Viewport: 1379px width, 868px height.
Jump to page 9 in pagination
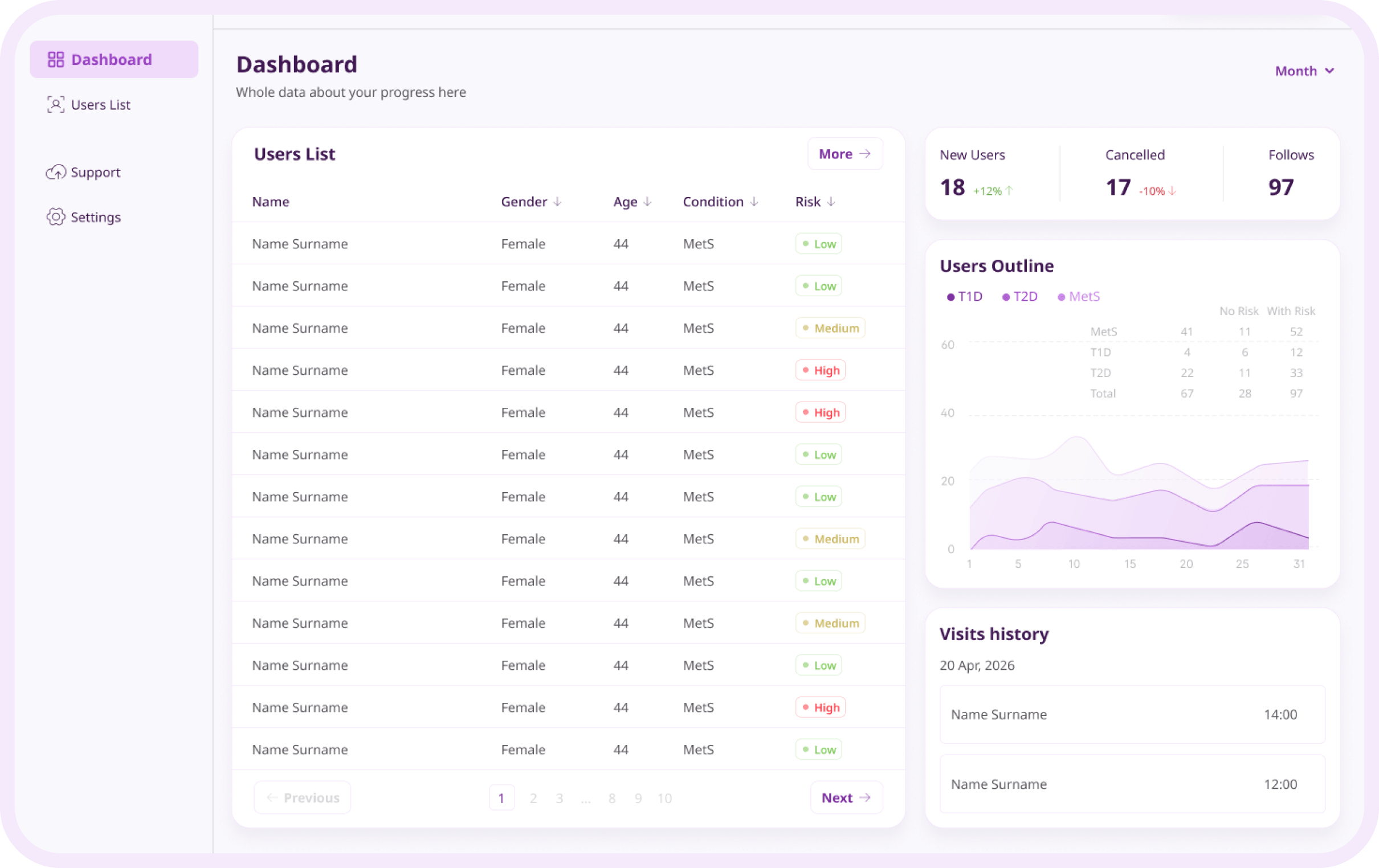coord(638,798)
